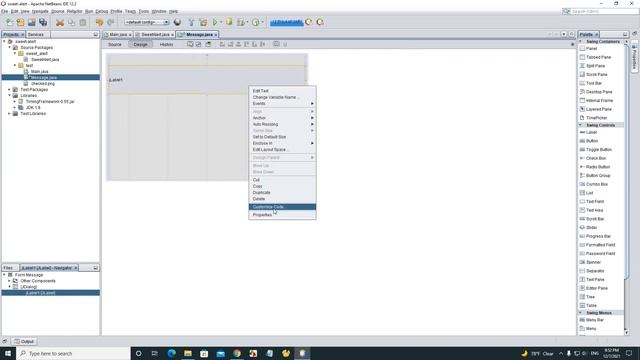
Task: Pick Check Box from the palette
Action: 596,158
